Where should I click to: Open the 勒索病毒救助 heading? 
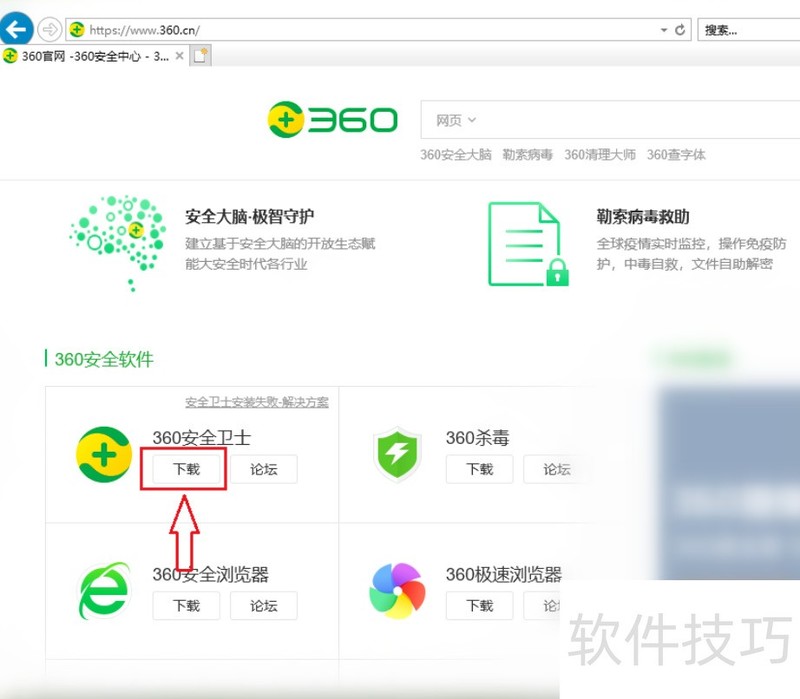[x=643, y=217]
